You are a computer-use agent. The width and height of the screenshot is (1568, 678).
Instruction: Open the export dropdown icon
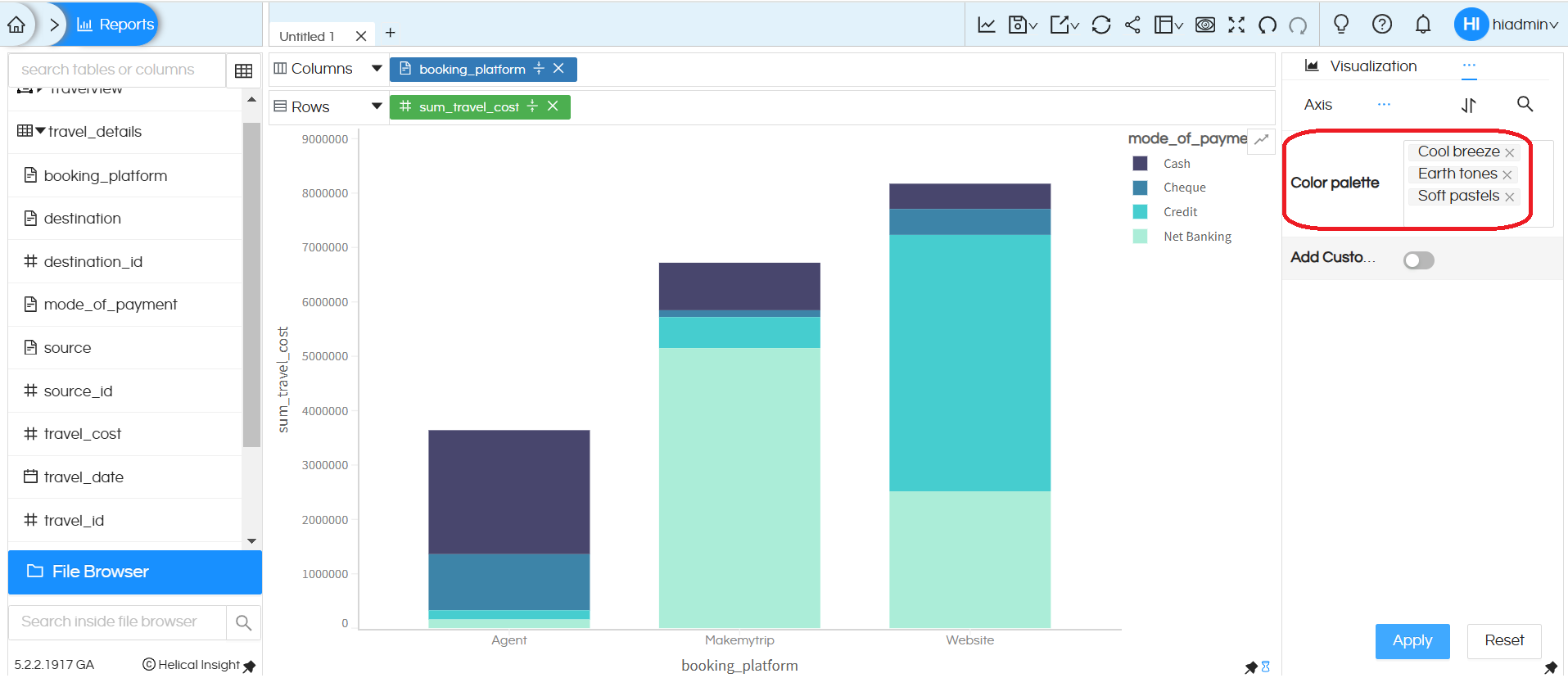click(x=1064, y=25)
